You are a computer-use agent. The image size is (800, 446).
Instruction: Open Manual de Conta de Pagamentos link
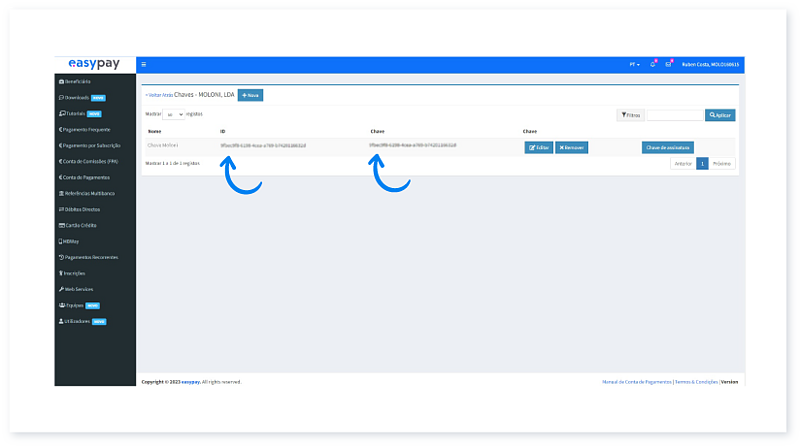pyautogui.click(x=637, y=382)
